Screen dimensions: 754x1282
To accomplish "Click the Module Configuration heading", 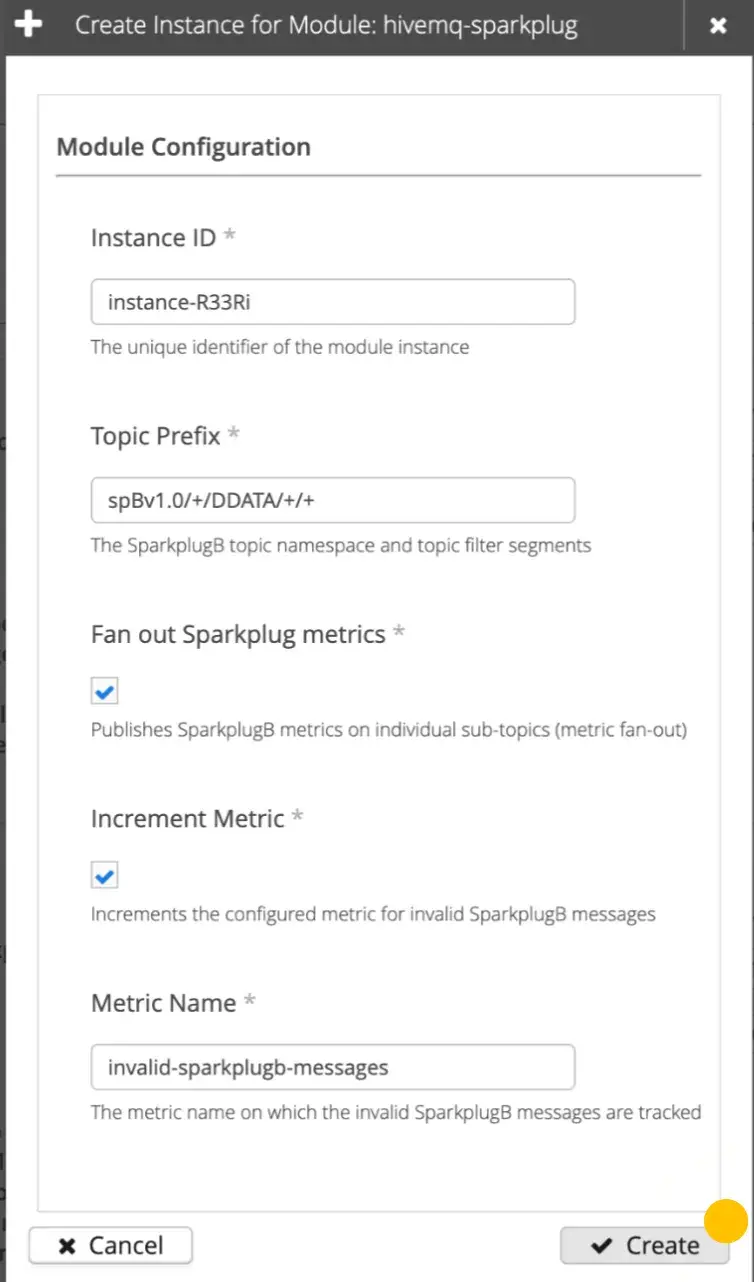I will pos(184,147).
